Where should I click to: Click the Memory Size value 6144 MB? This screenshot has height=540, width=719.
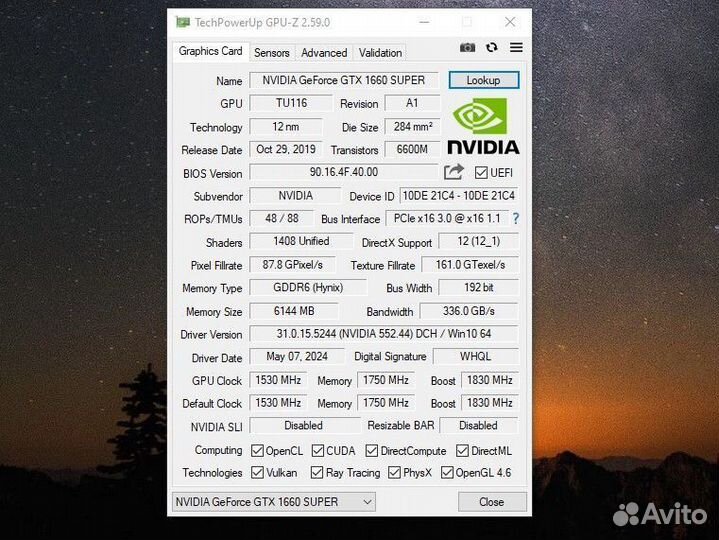pyautogui.click(x=294, y=311)
